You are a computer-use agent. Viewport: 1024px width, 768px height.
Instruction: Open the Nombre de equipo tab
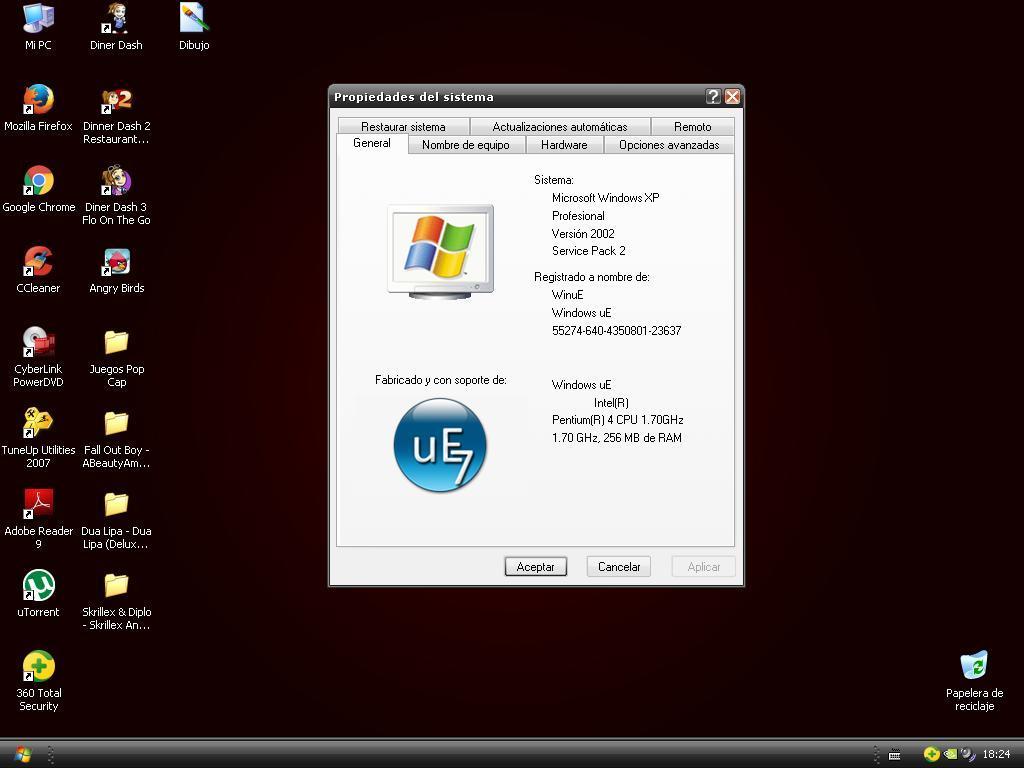pyautogui.click(x=466, y=145)
